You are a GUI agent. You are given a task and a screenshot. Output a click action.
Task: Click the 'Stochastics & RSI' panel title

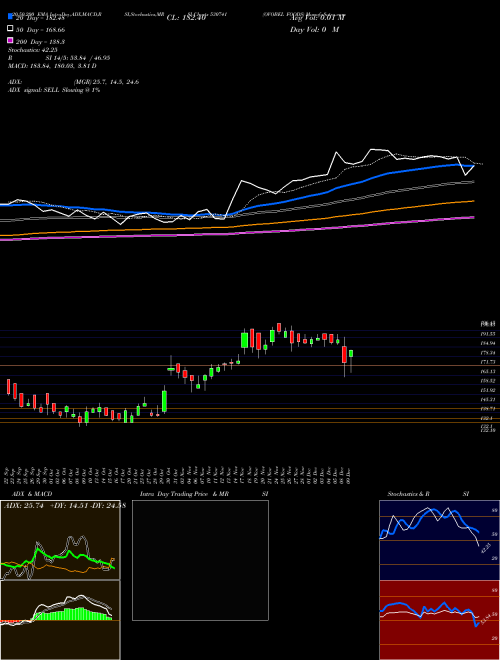[x=428, y=494]
